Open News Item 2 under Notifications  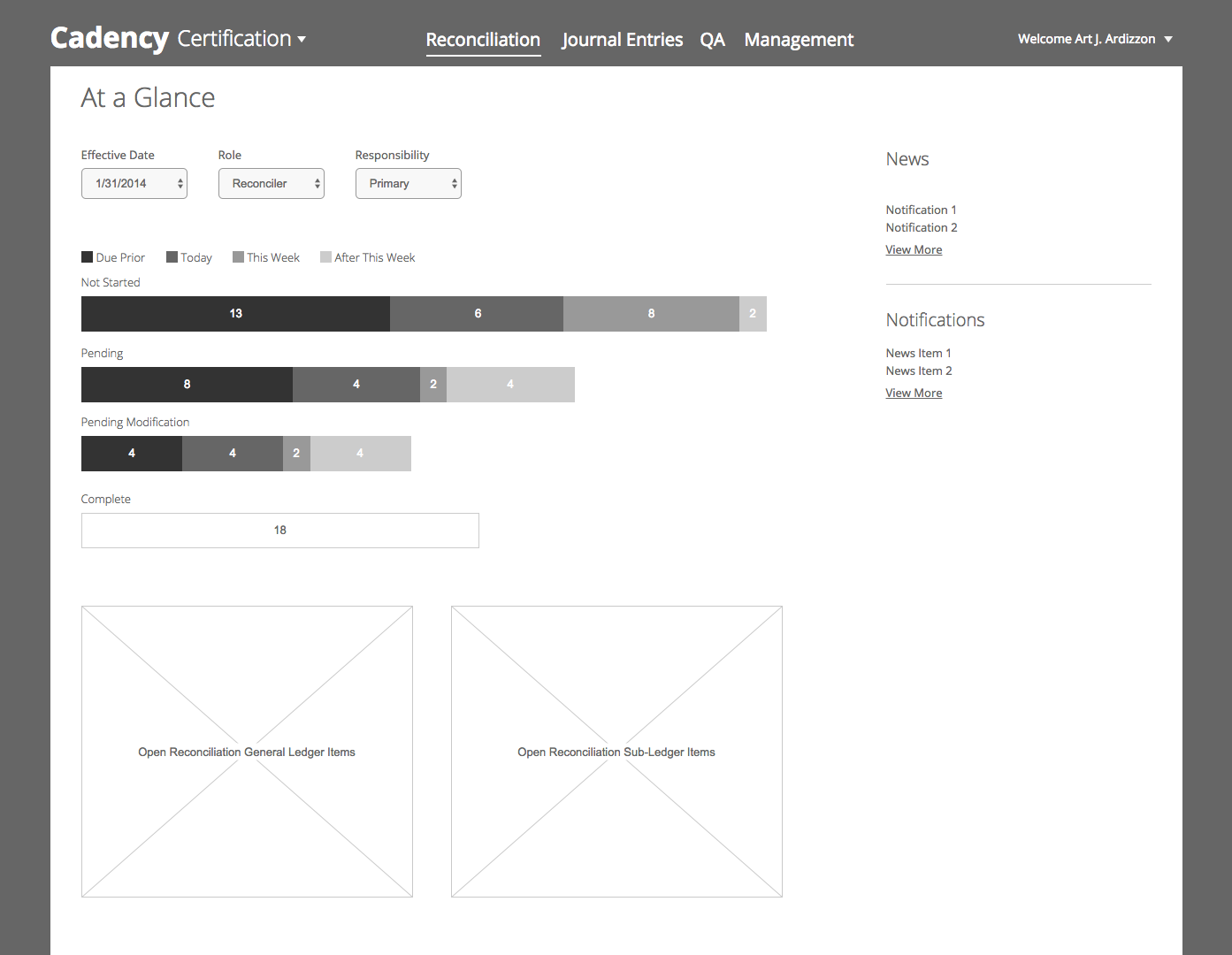tap(918, 371)
